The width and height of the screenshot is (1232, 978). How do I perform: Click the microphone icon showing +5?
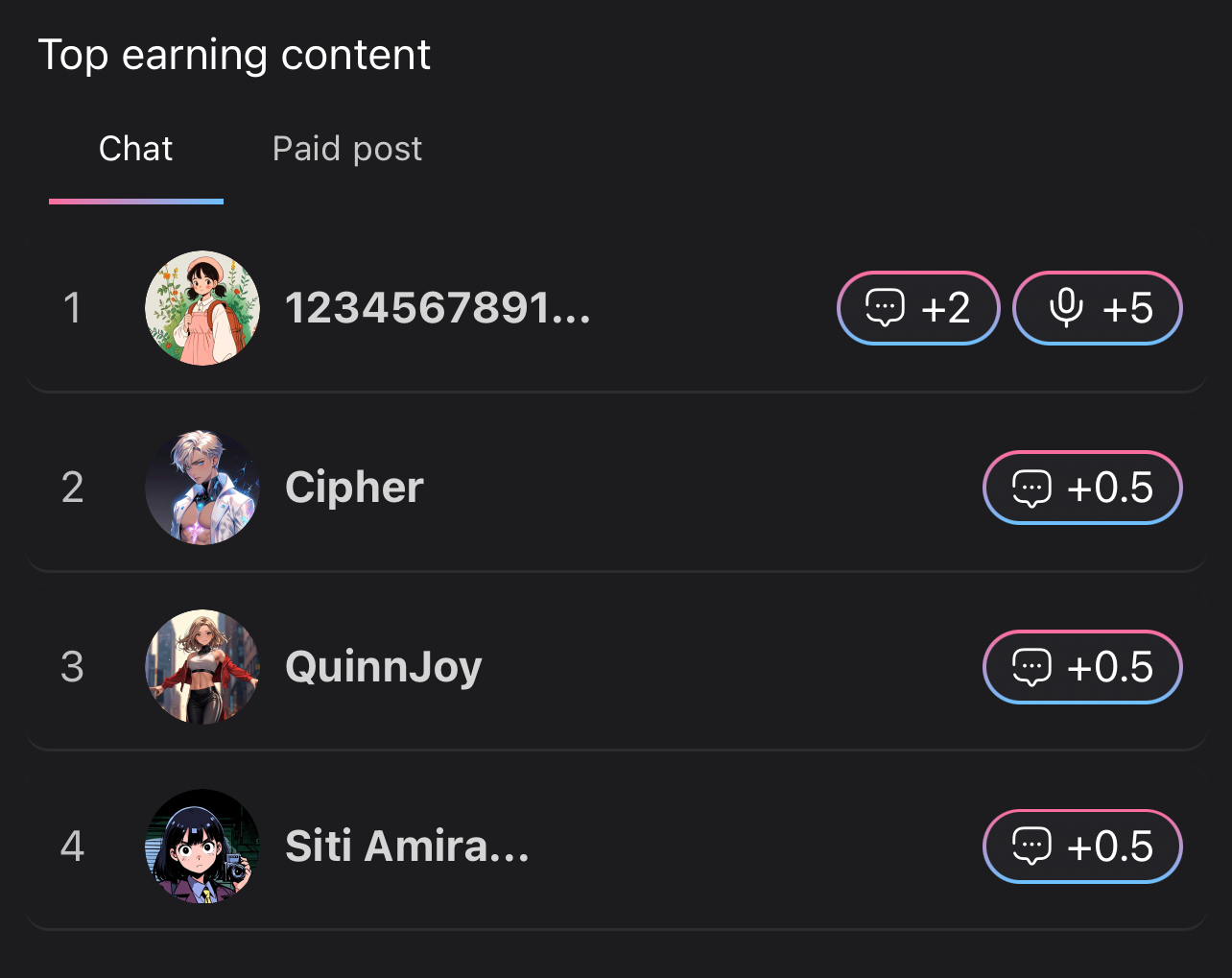point(1066,308)
